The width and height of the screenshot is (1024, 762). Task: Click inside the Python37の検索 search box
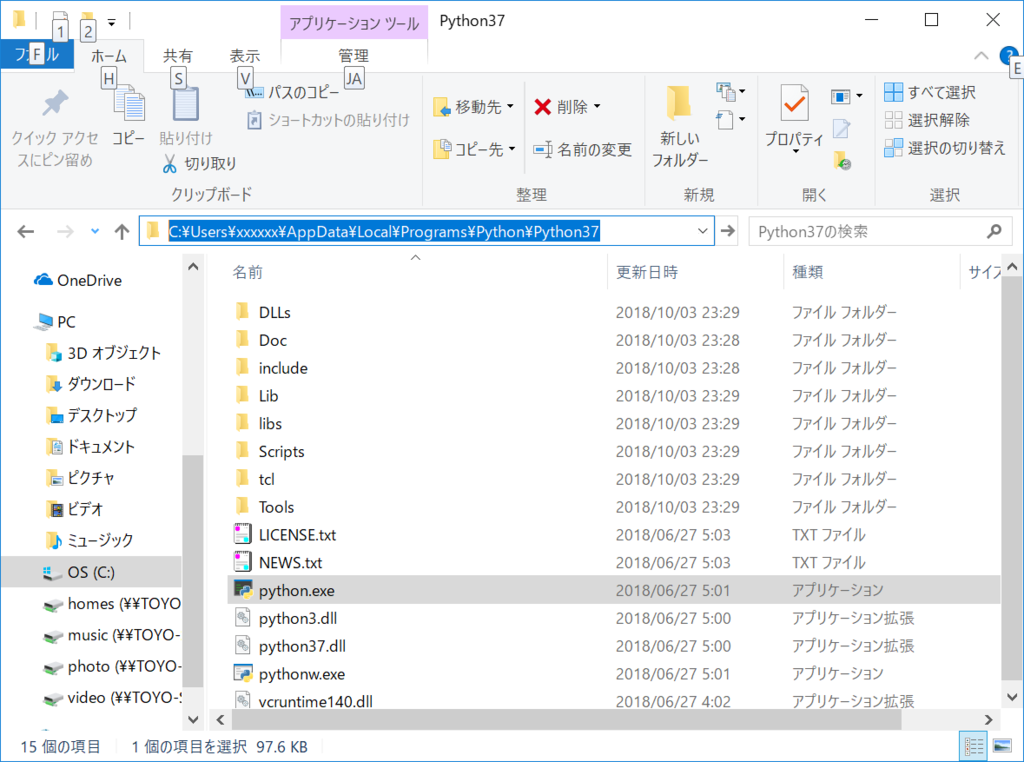[x=870, y=231]
